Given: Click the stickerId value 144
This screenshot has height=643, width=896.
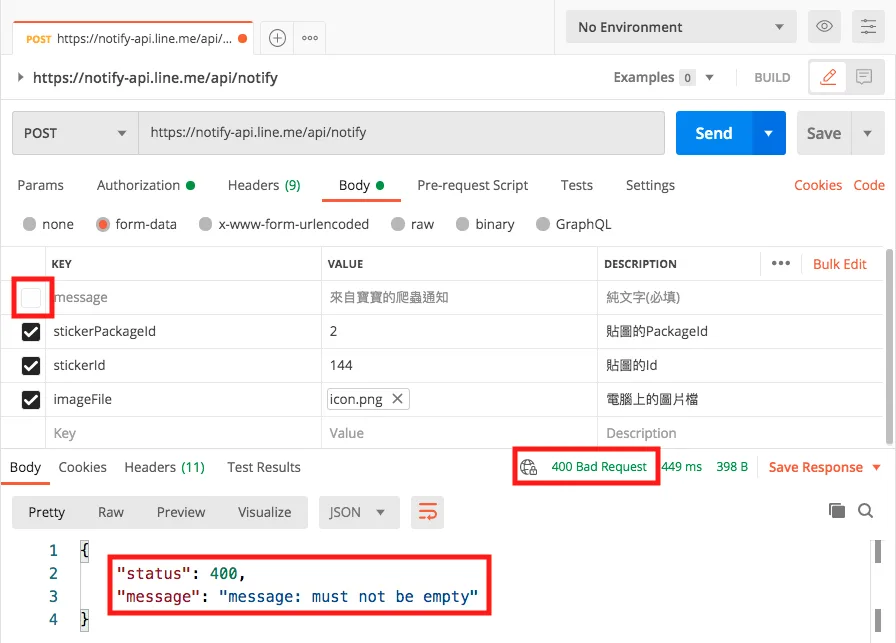Looking at the screenshot, I should tap(341, 365).
